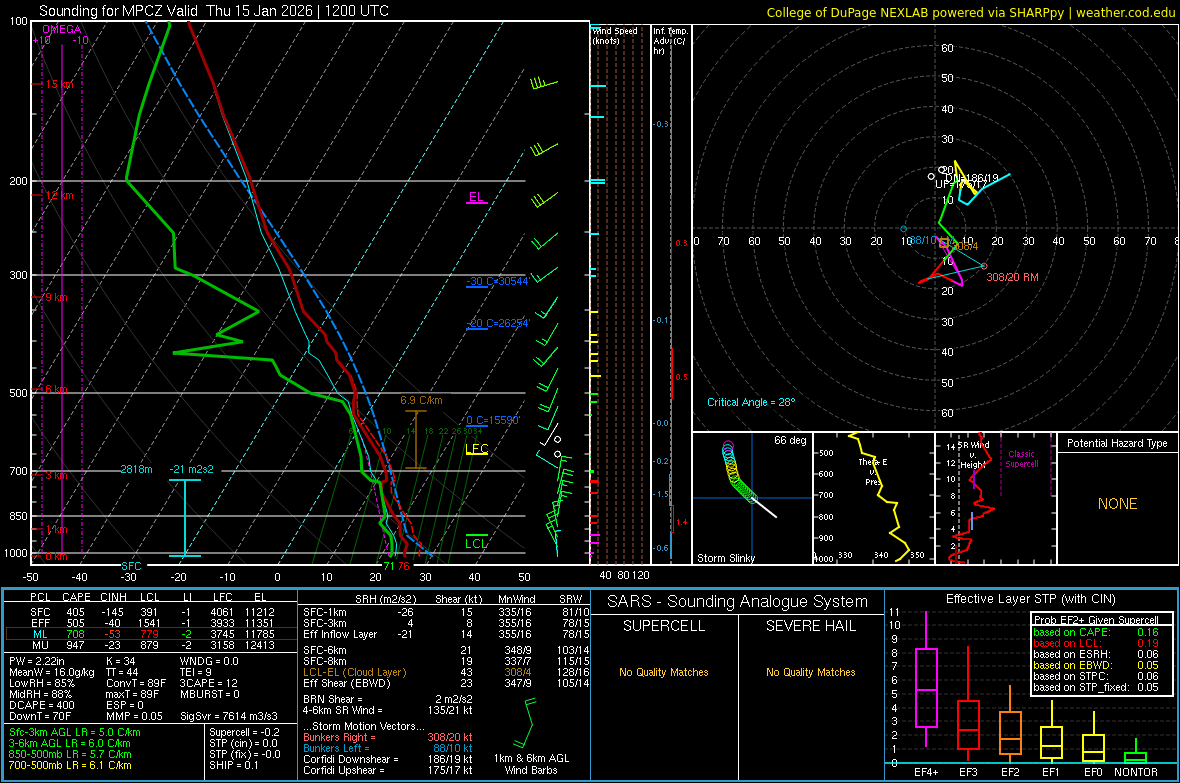Click the Wind Speed (knots) panel header
This screenshot has width=1180, height=783.
coord(615,35)
